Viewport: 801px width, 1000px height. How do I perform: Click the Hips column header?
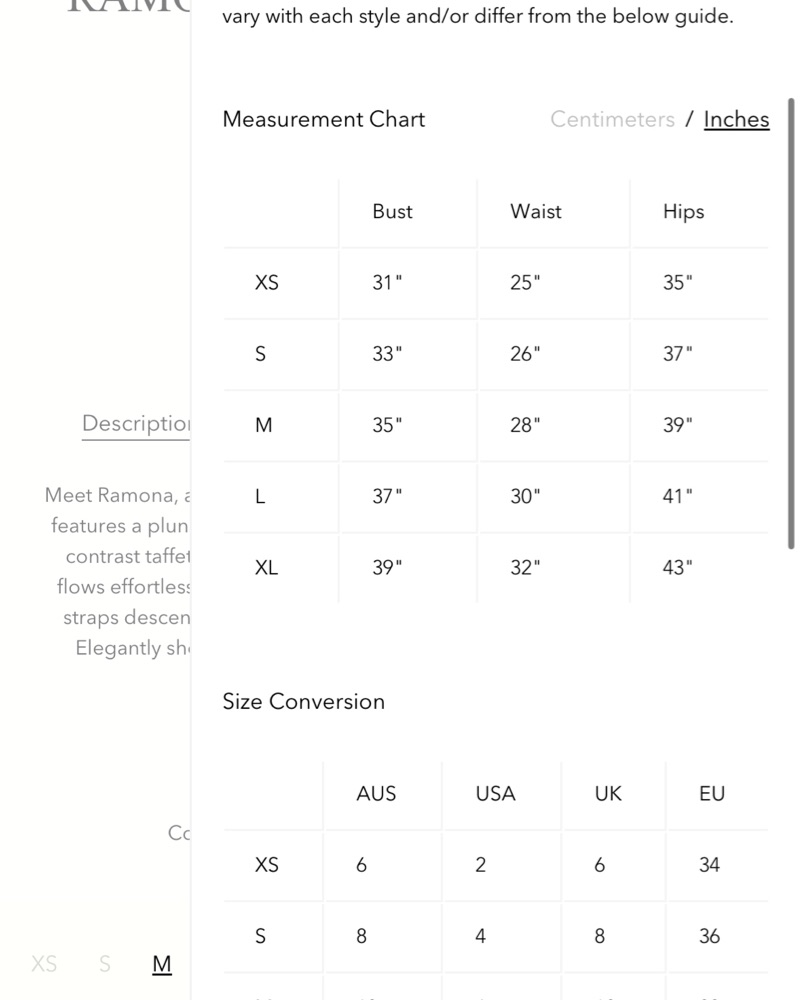point(683,211)
